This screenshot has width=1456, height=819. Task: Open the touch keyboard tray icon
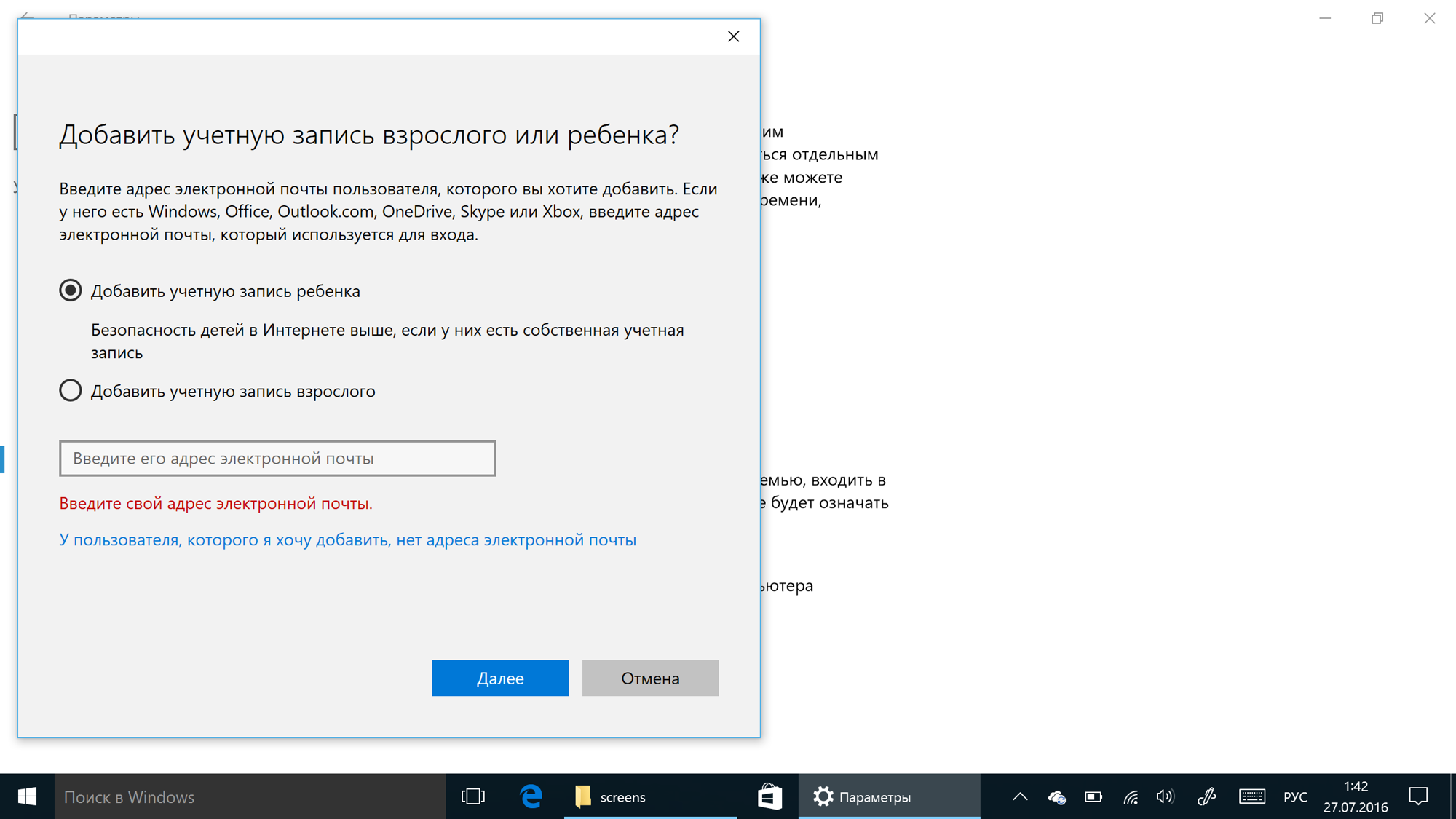tap(1252, 797)
